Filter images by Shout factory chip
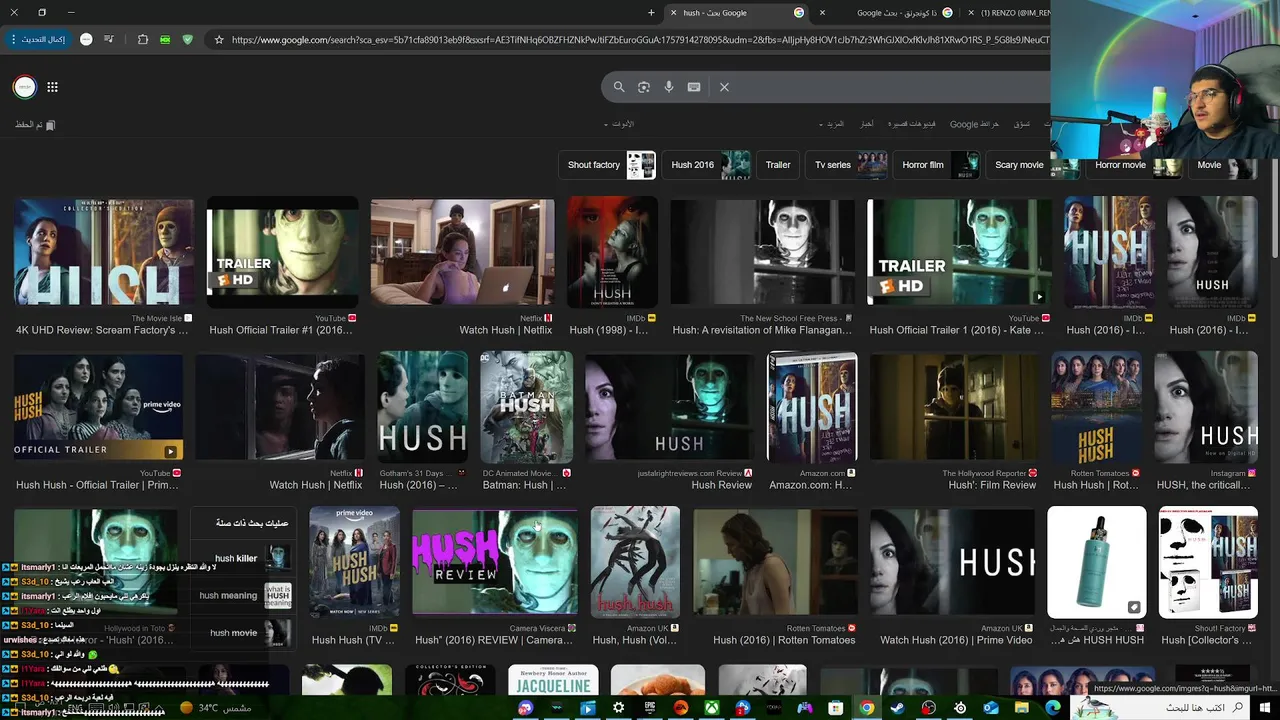Image resolution: width=1280 pixels, height=720 pixels. point(609,165)
